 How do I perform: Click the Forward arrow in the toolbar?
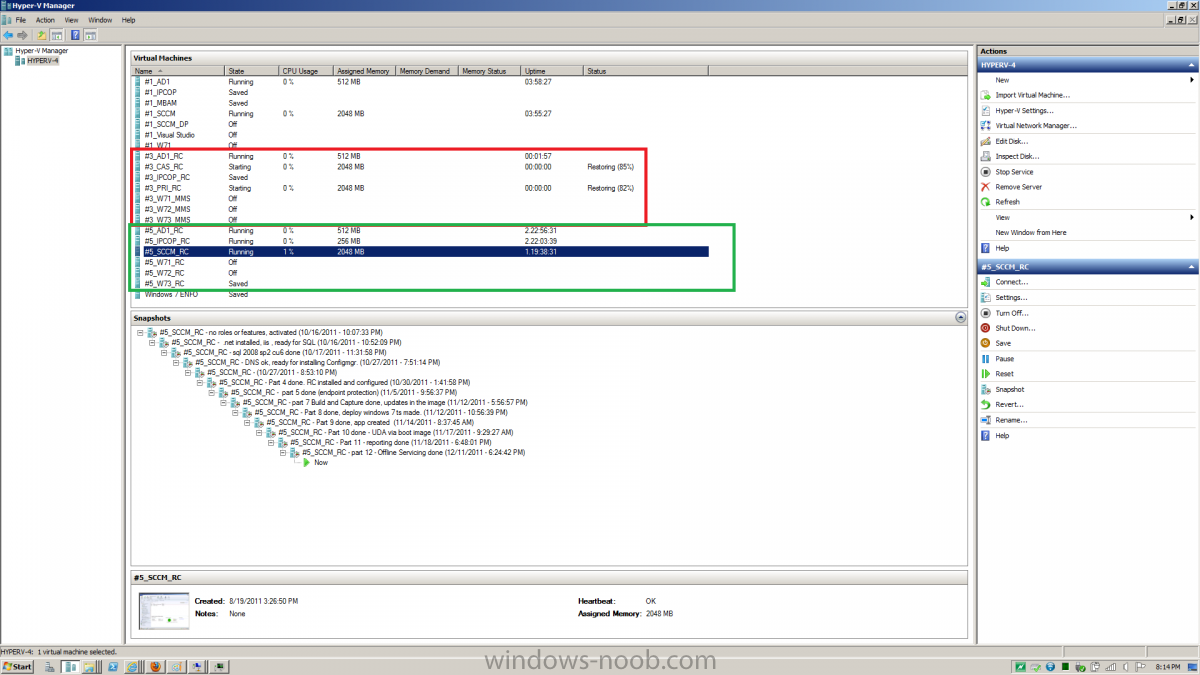(x=22, y=35)
